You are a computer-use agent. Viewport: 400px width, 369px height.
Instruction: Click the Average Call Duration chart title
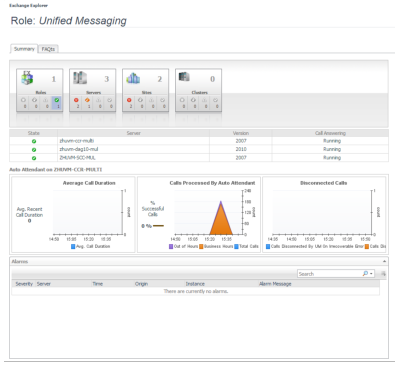pyautogui.click(x=89, y=183)
